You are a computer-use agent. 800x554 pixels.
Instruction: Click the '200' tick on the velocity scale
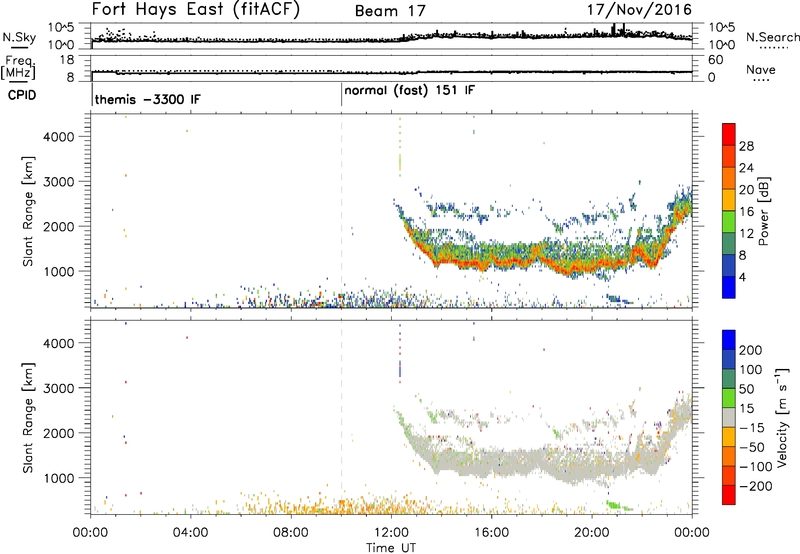tap(751, 350)
